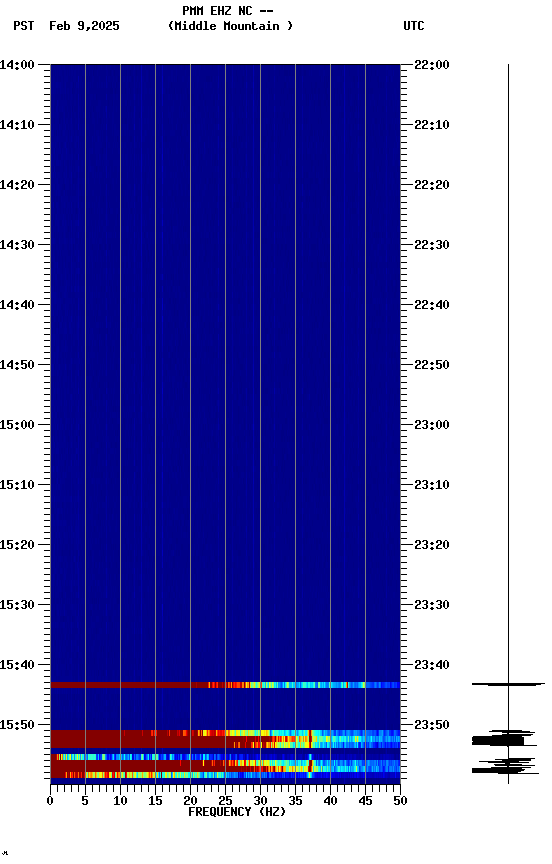Click the 22:10 UTC time label

pos(432,125)
